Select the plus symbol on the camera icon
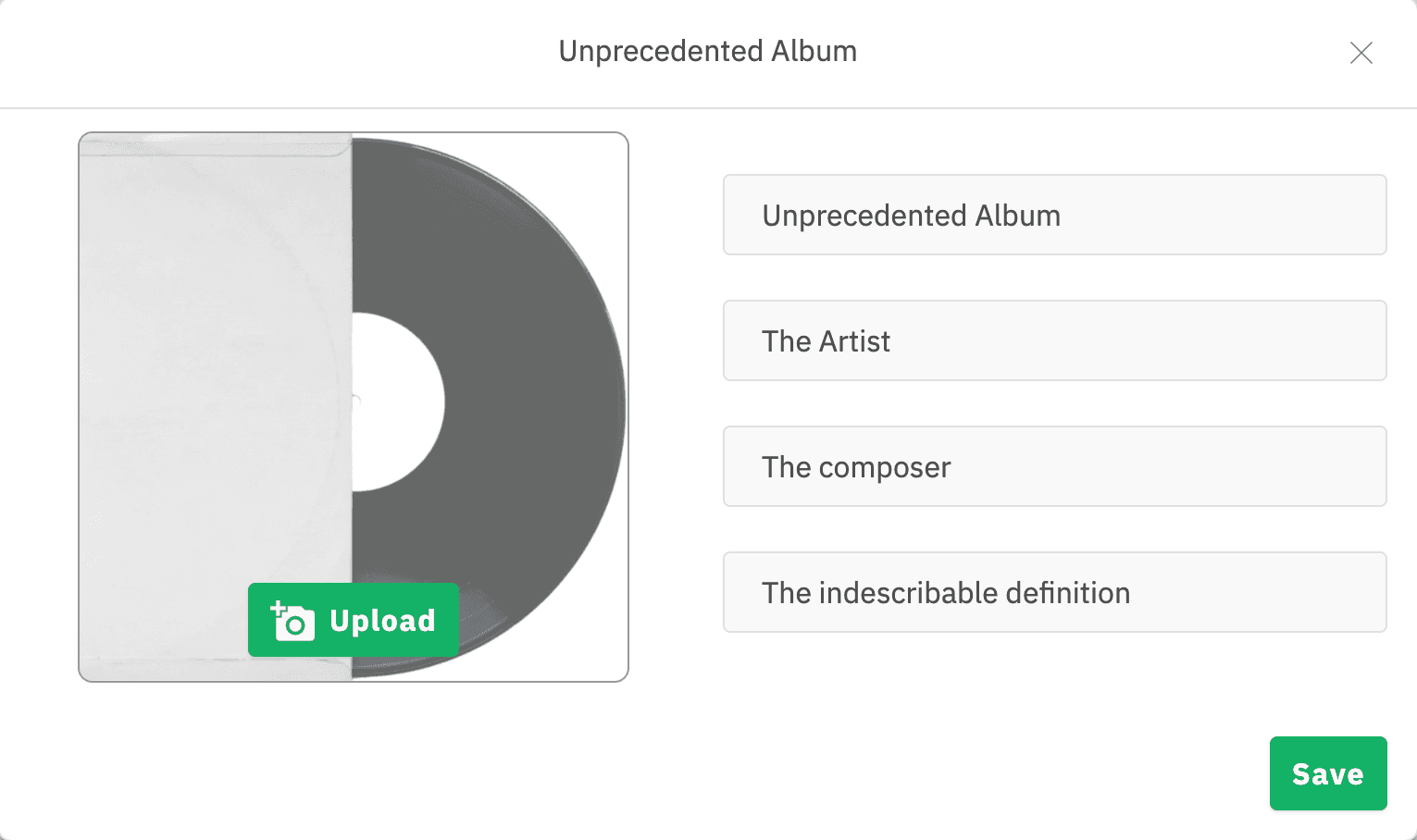This screenshot has height=840, width=1417. pos(280,609)
